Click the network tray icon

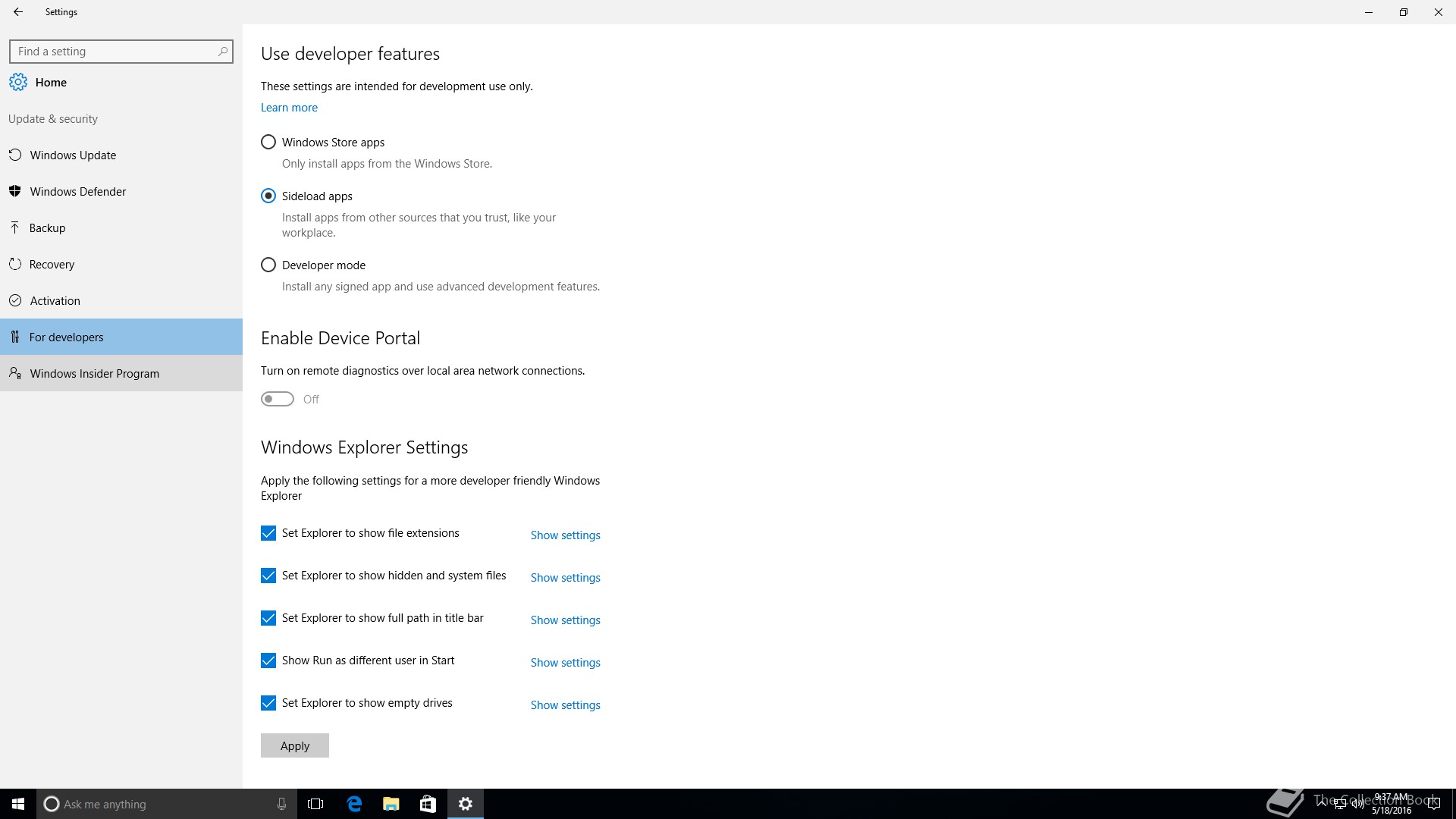click(x=1340, y=804)
